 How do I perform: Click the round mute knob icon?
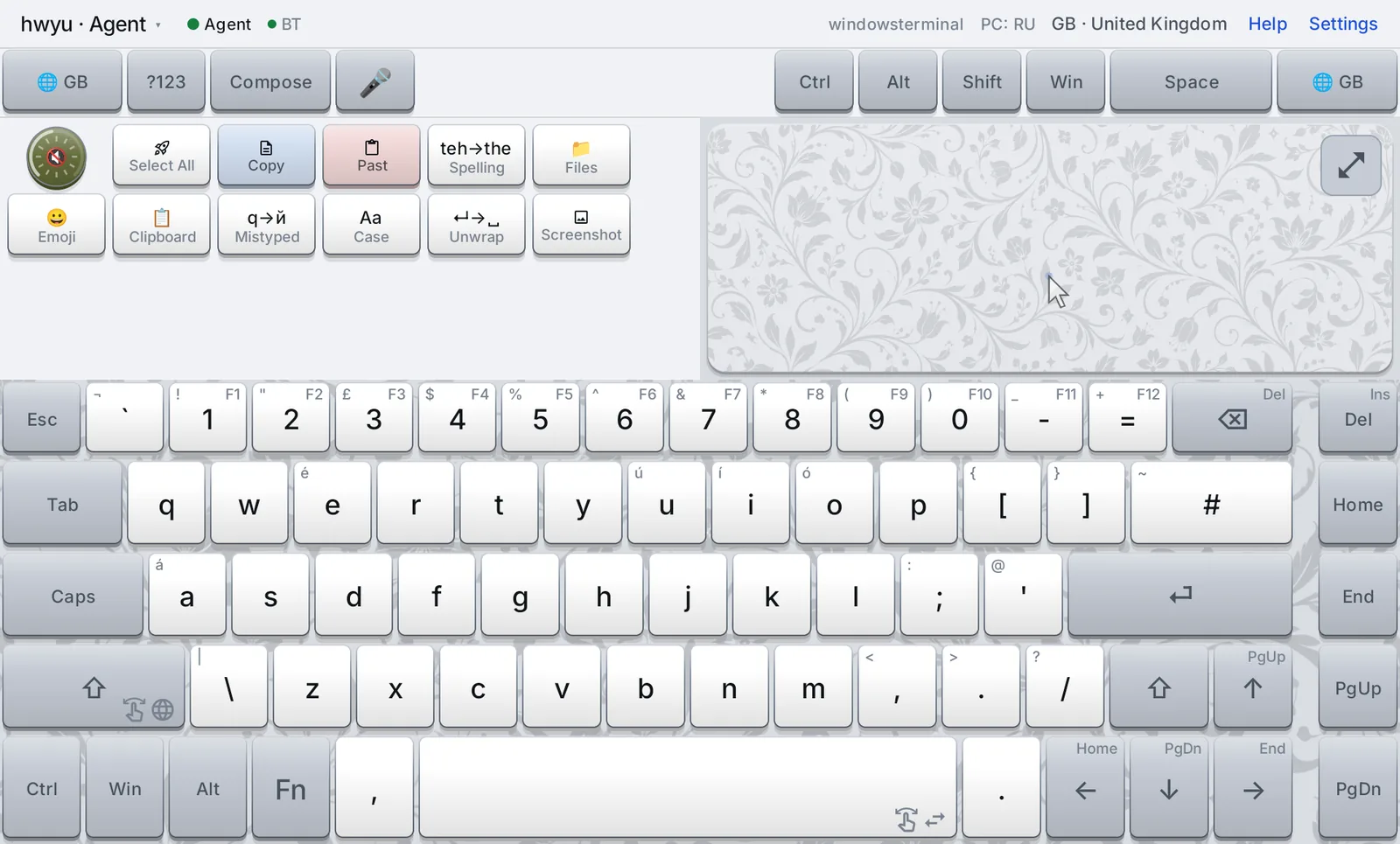[x=56, y=158]
